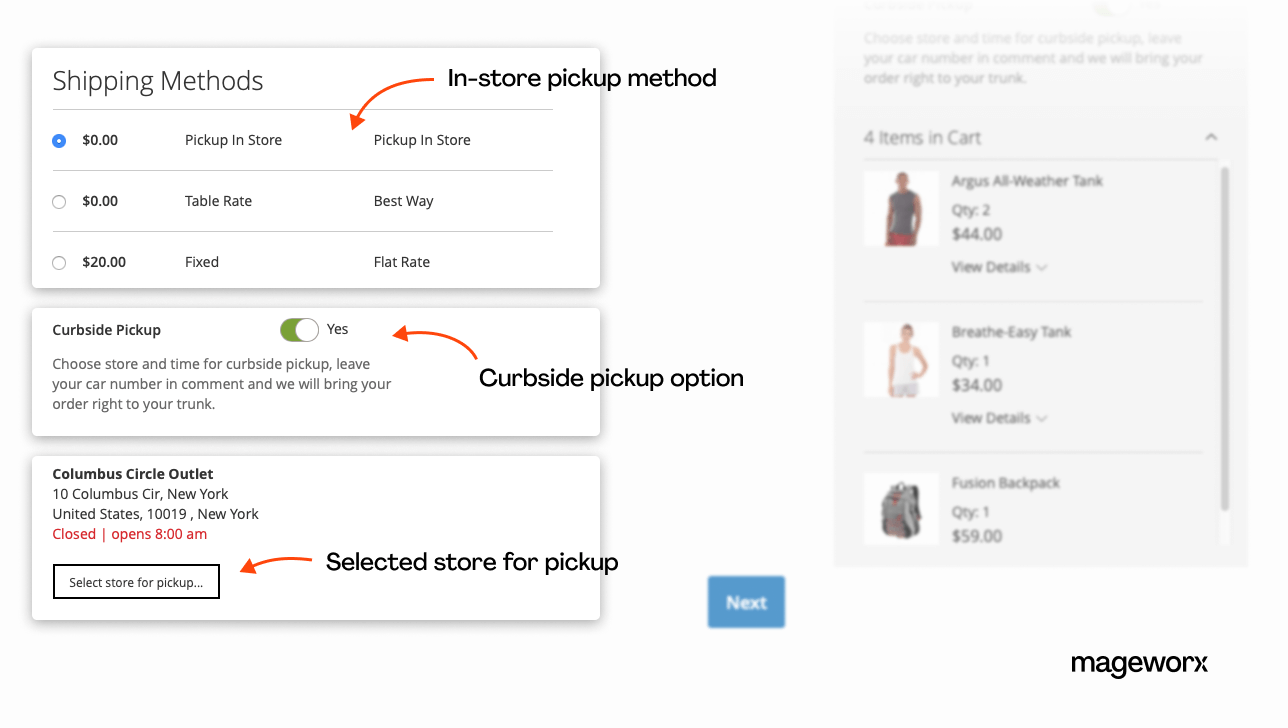Screen dimensions: 1288x728
Task: Click the Columbus Circle Outlet store name
Action: [x=133, y=474]
